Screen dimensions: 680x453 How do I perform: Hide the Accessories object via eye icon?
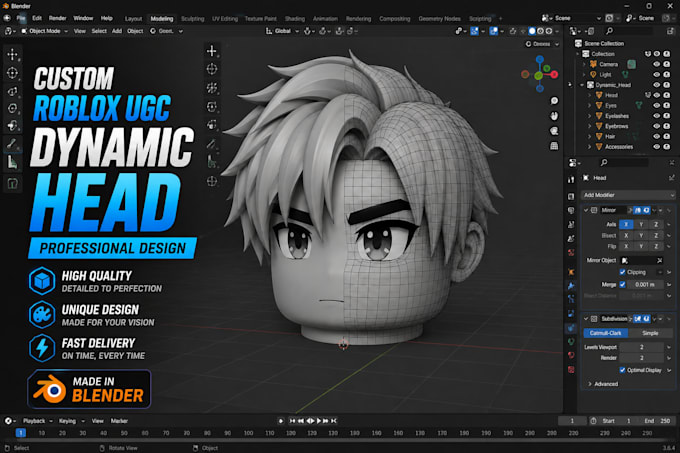[x=657, y=147]
